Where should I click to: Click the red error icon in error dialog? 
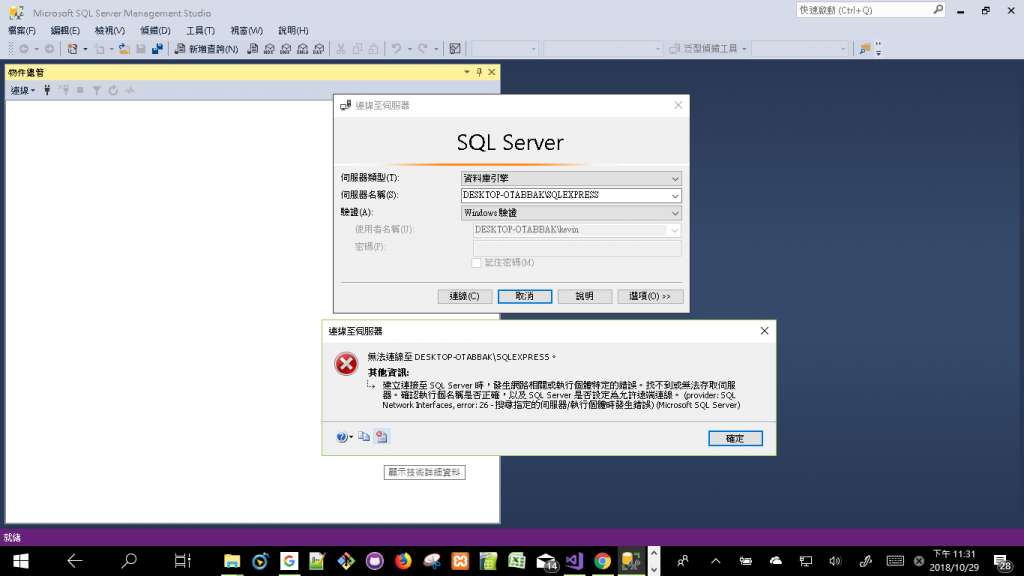[346, 364]
